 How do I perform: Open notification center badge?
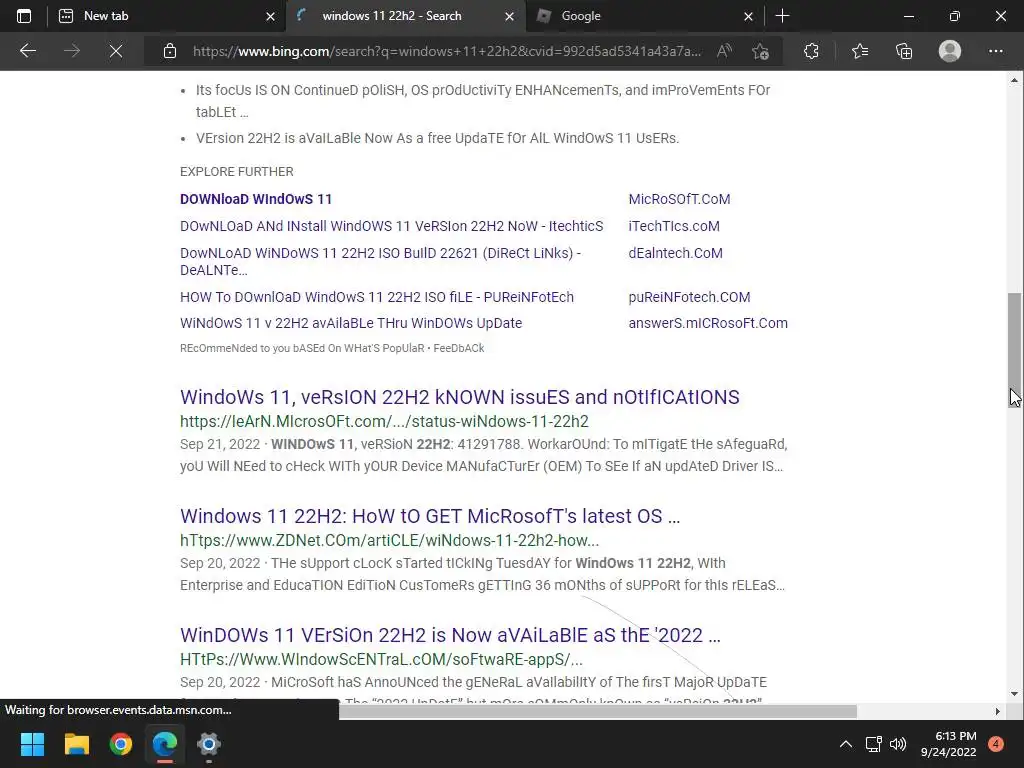996,744
